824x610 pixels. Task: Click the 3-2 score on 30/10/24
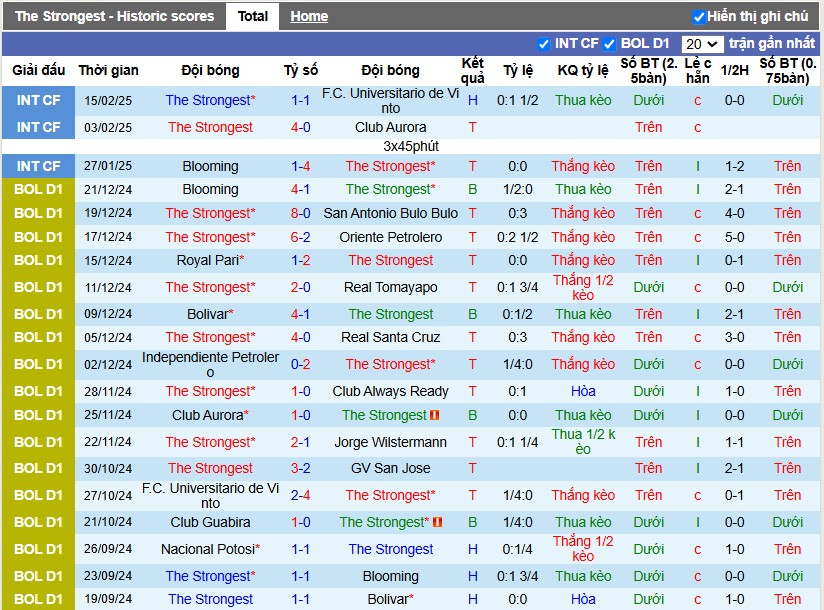(x=301, y=468)
